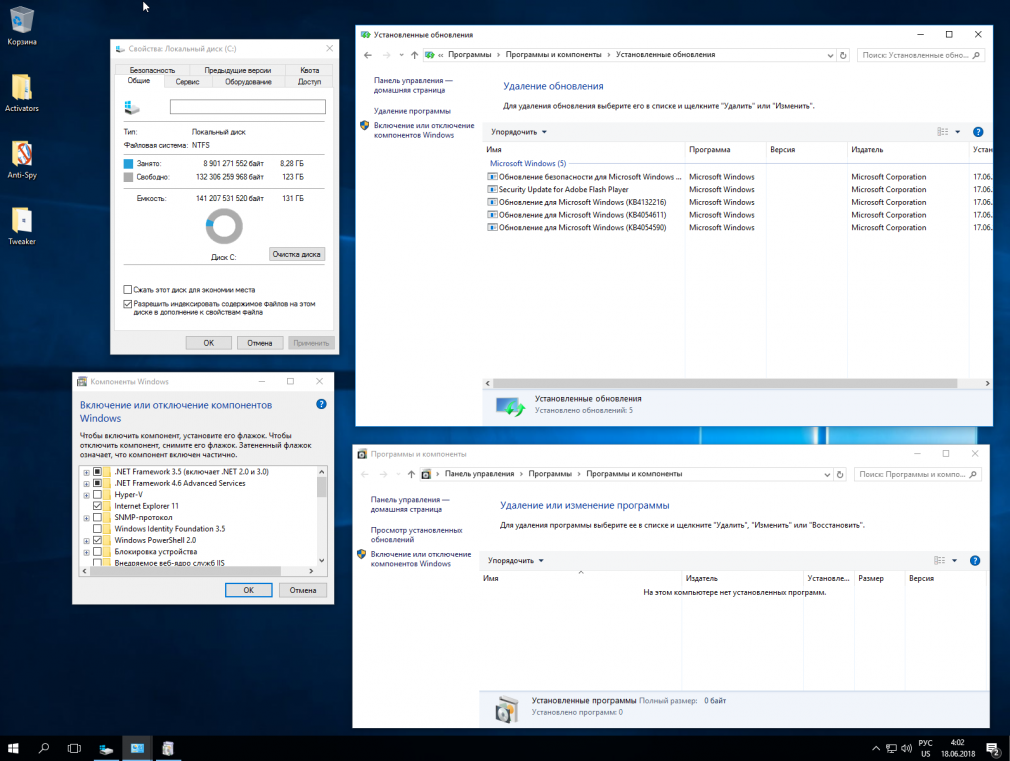Image resolution: width=1010 pixels, height=761 pixels.
Task: Expand the SNMP-протокол tree node
Action: pos(86,518)
